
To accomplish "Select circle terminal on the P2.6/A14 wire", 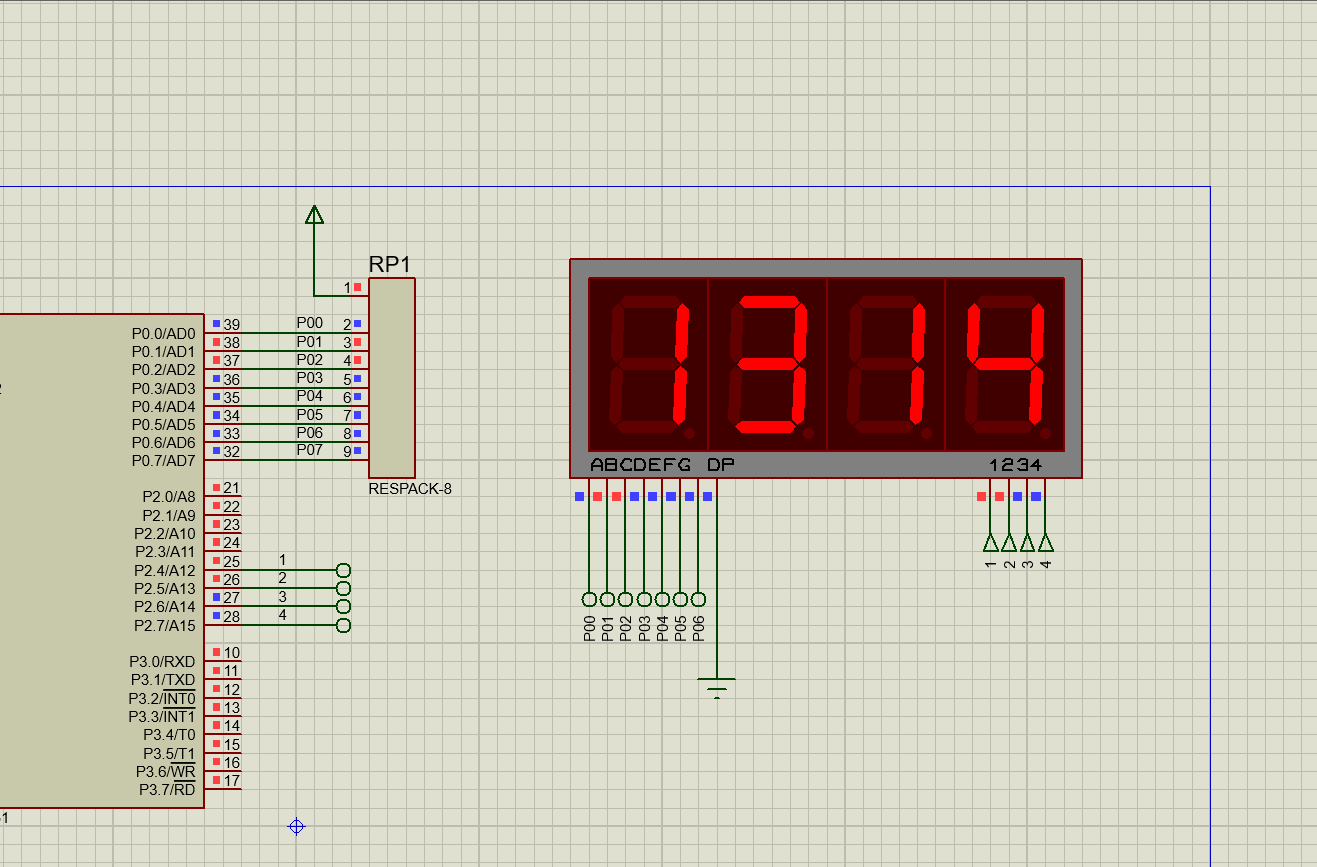I will [344, 607].
